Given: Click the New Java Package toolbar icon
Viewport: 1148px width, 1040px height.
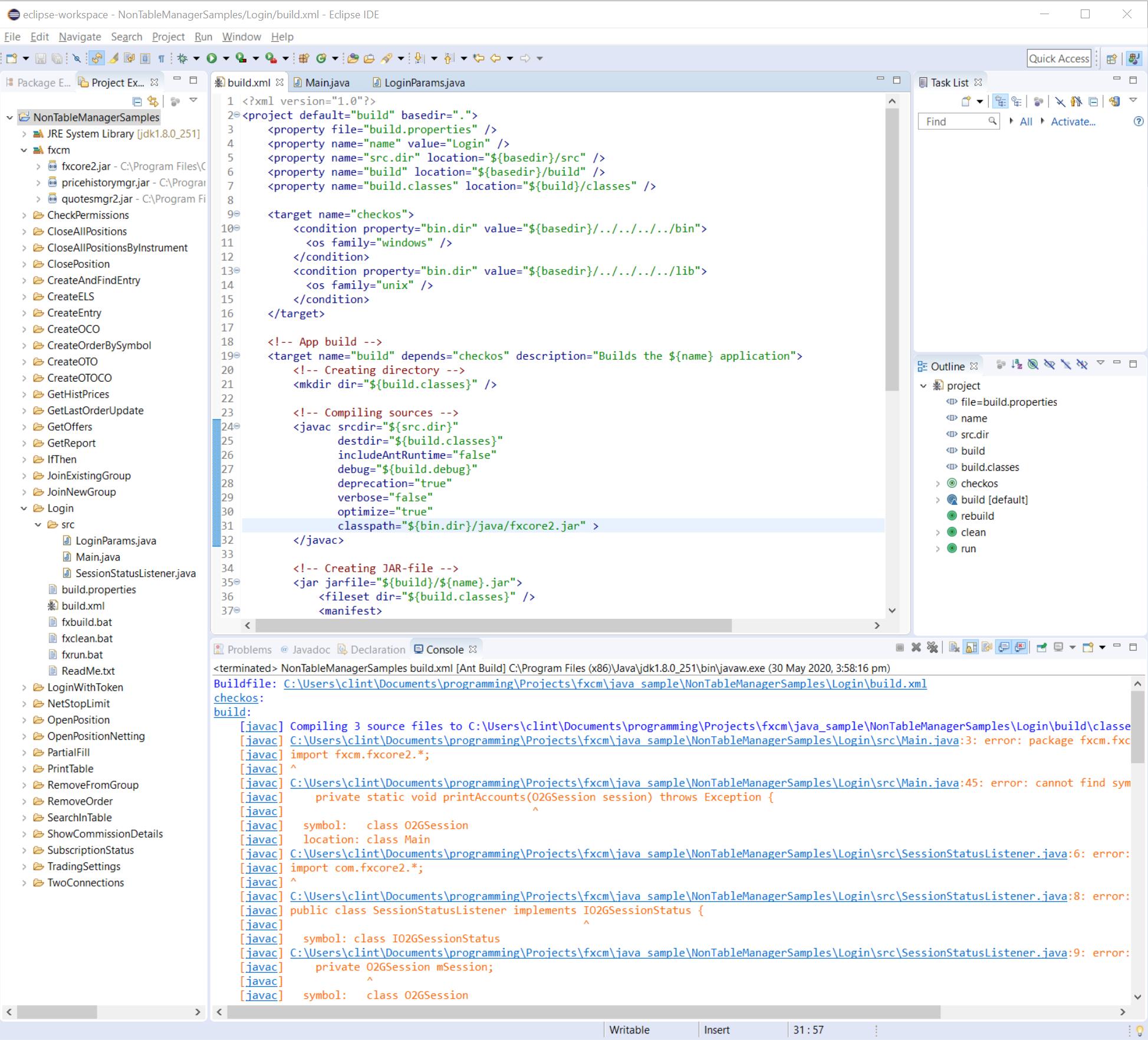Looking at the screenshot, I should [304, 58].
